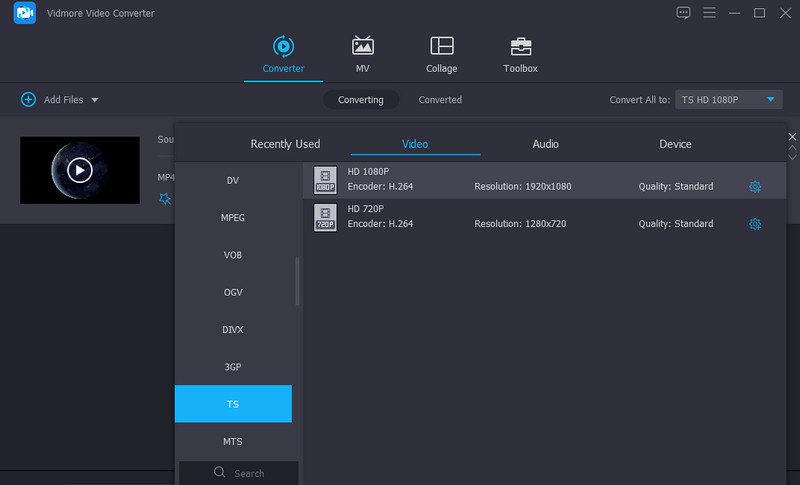Open the Convert All to format dropdown
Screen dimensions: 800x485
click(x=771, y=99)
